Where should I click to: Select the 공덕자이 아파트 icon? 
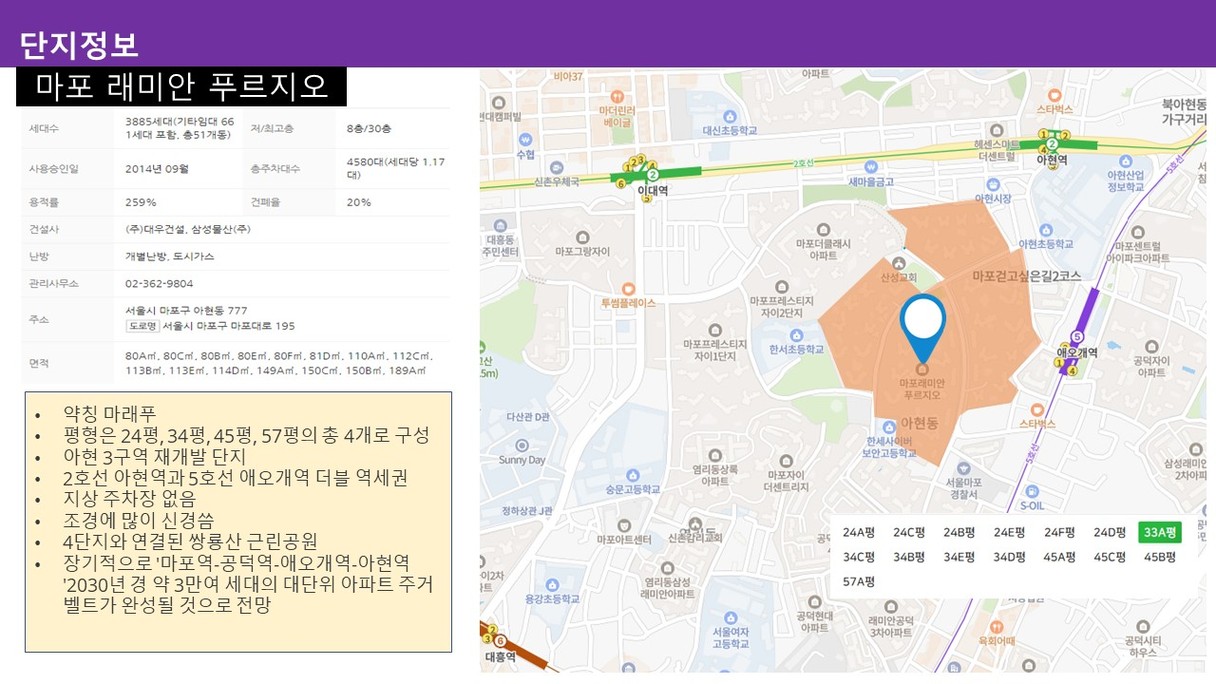click(x=1150, y=346)
